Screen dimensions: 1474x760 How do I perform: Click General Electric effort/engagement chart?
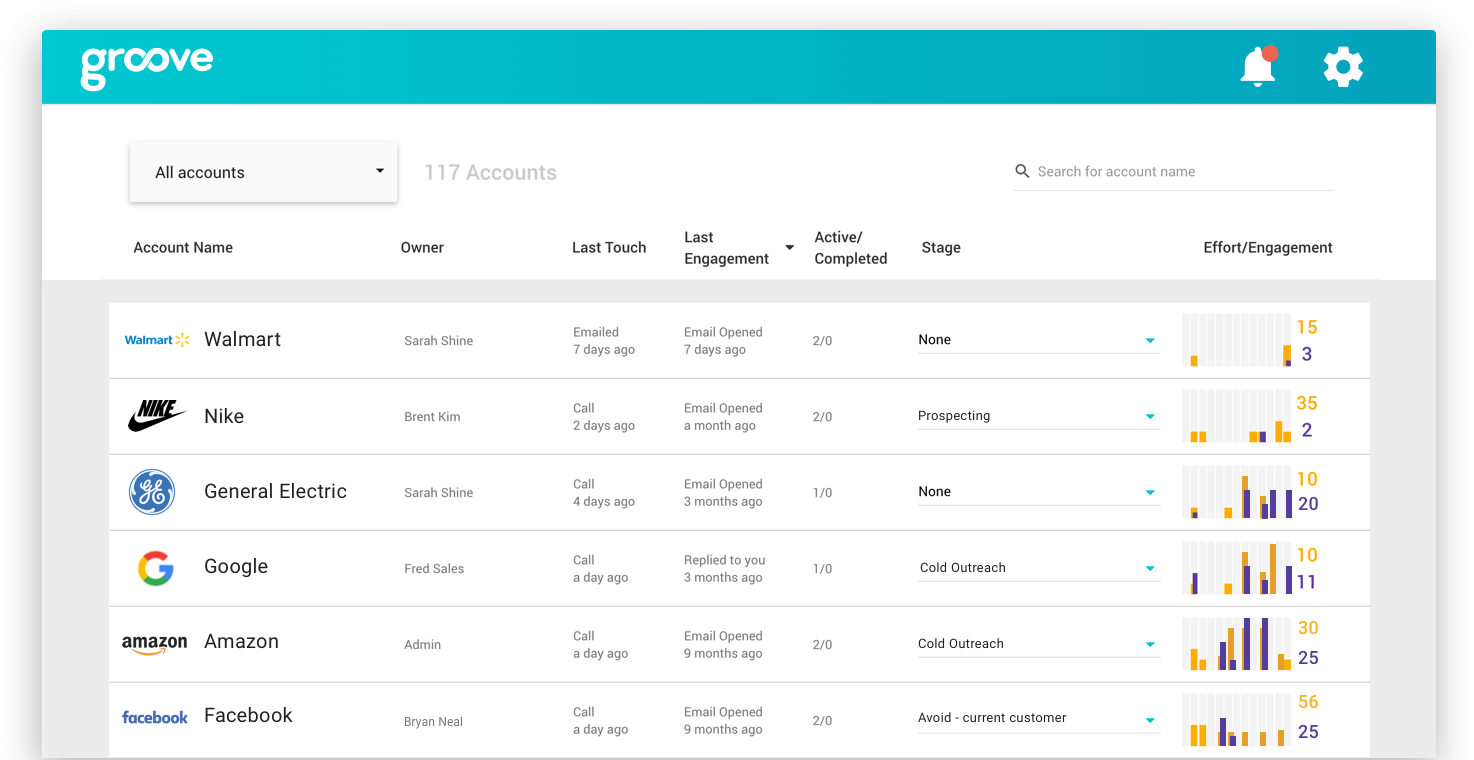(1237, 492)
